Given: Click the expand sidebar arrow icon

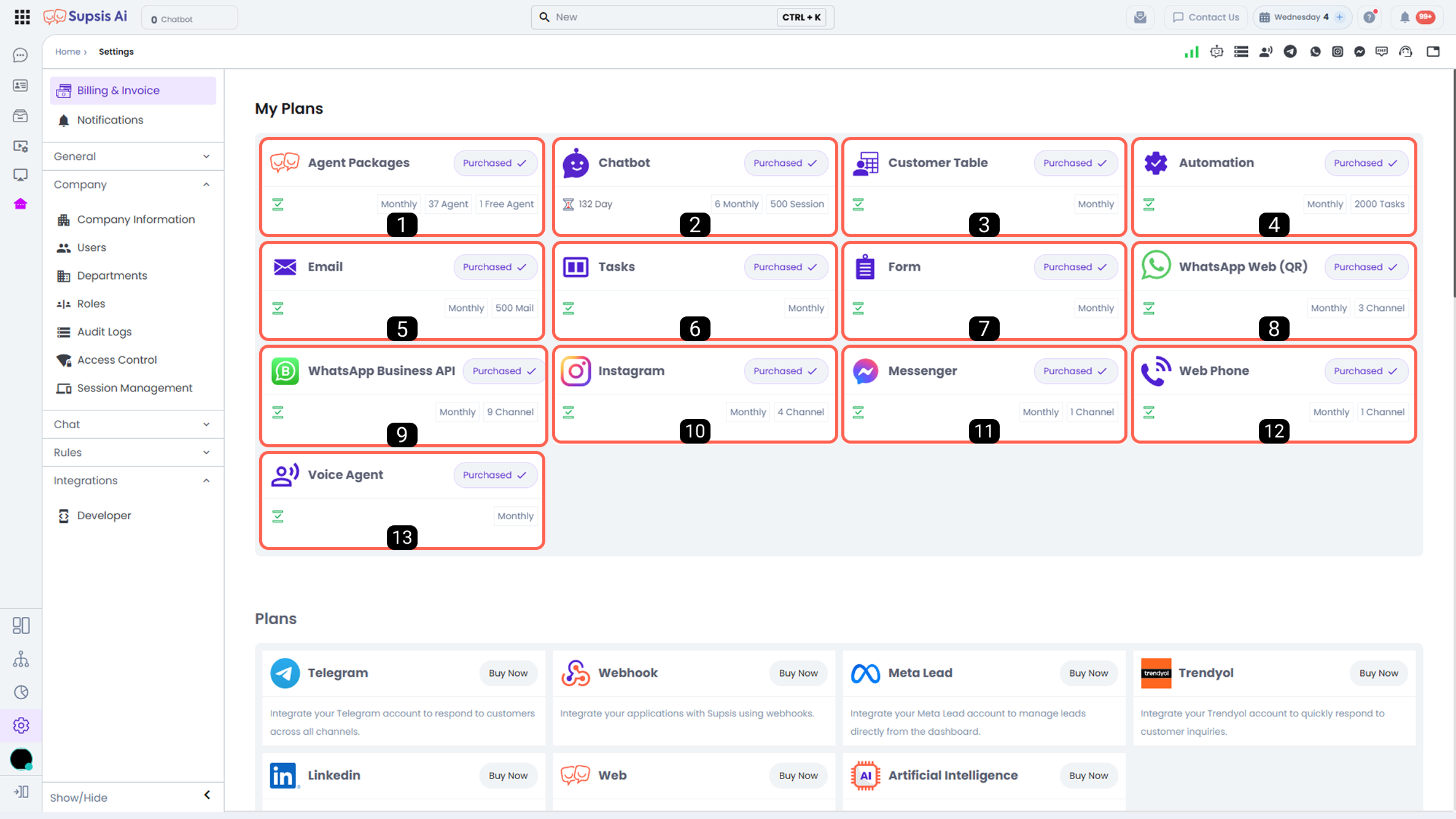Looking at the screenshot, I should [21, 792].
